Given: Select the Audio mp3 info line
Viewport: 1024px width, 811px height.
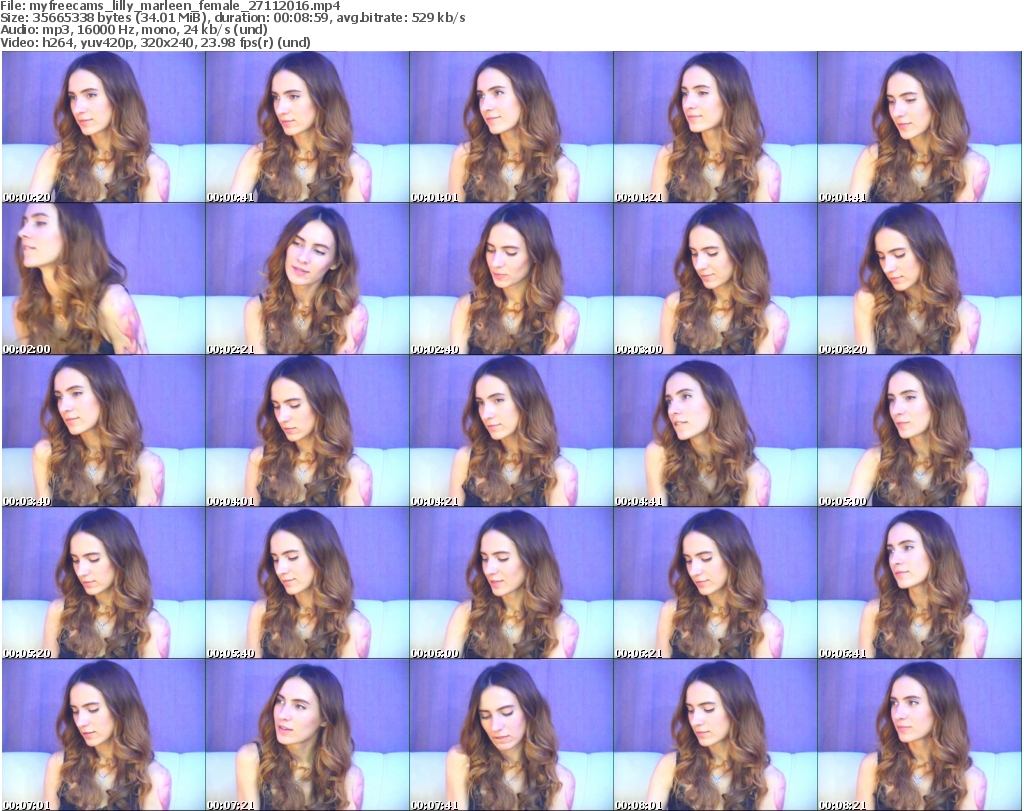Looking at the screenshot, I should pyautogui.click(x=134, y=30).
